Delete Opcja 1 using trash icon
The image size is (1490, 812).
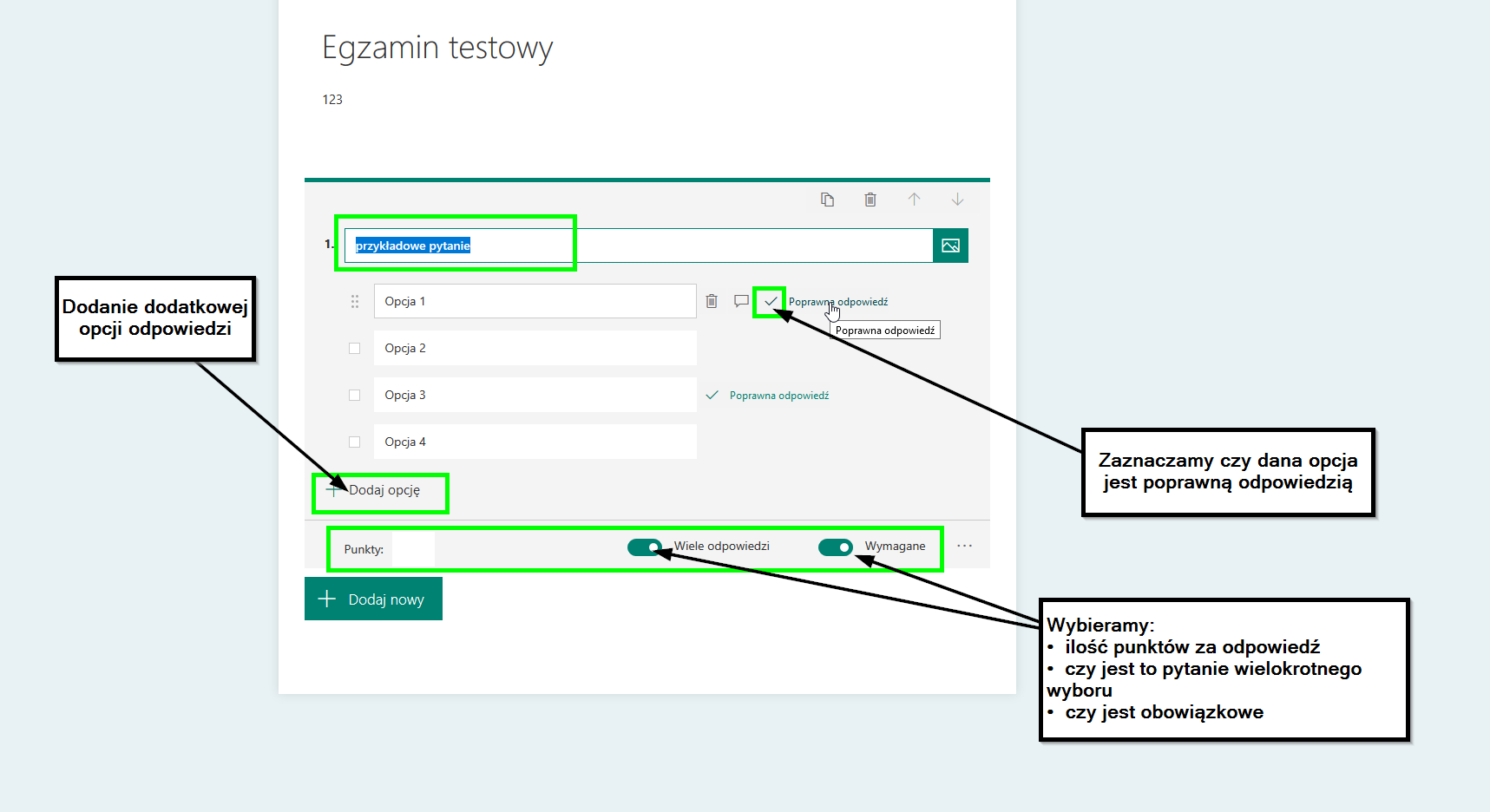(712, 301)
